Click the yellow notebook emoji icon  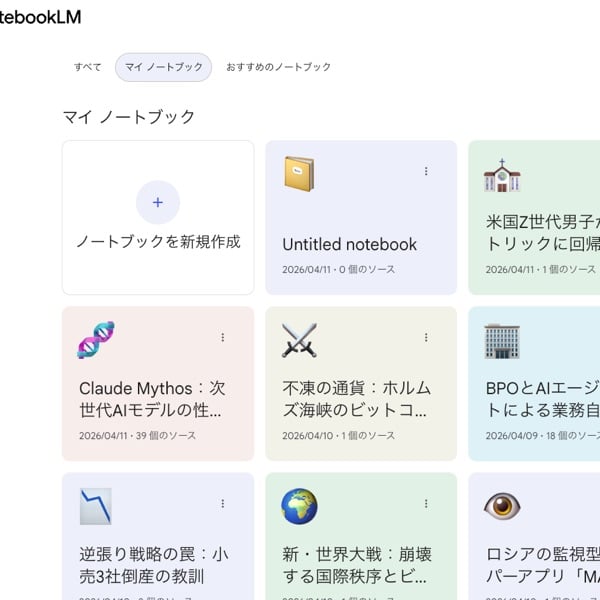click(x=298, y=174)
